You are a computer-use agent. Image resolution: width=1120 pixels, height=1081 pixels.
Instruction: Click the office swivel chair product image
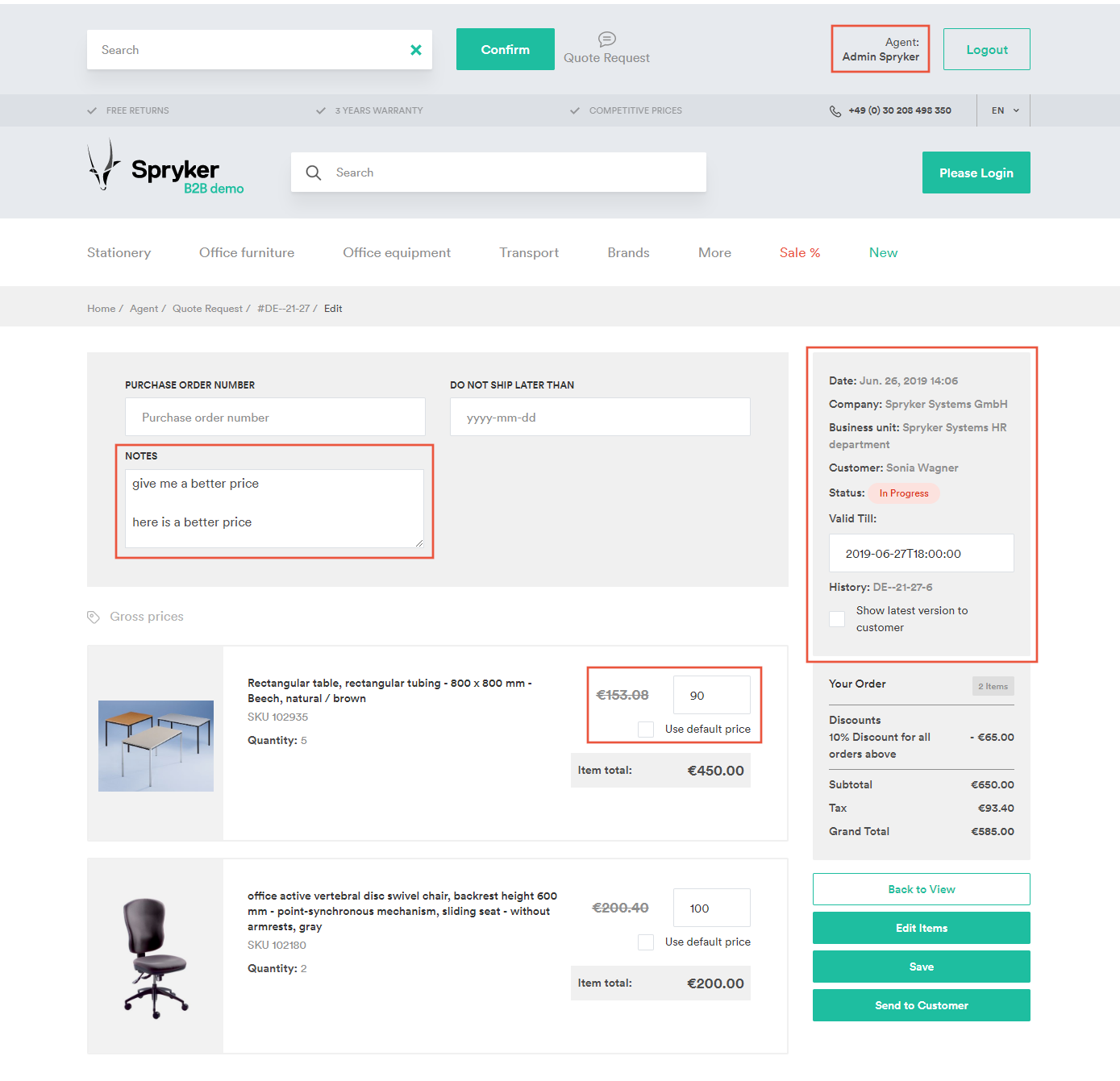point(156,958)
